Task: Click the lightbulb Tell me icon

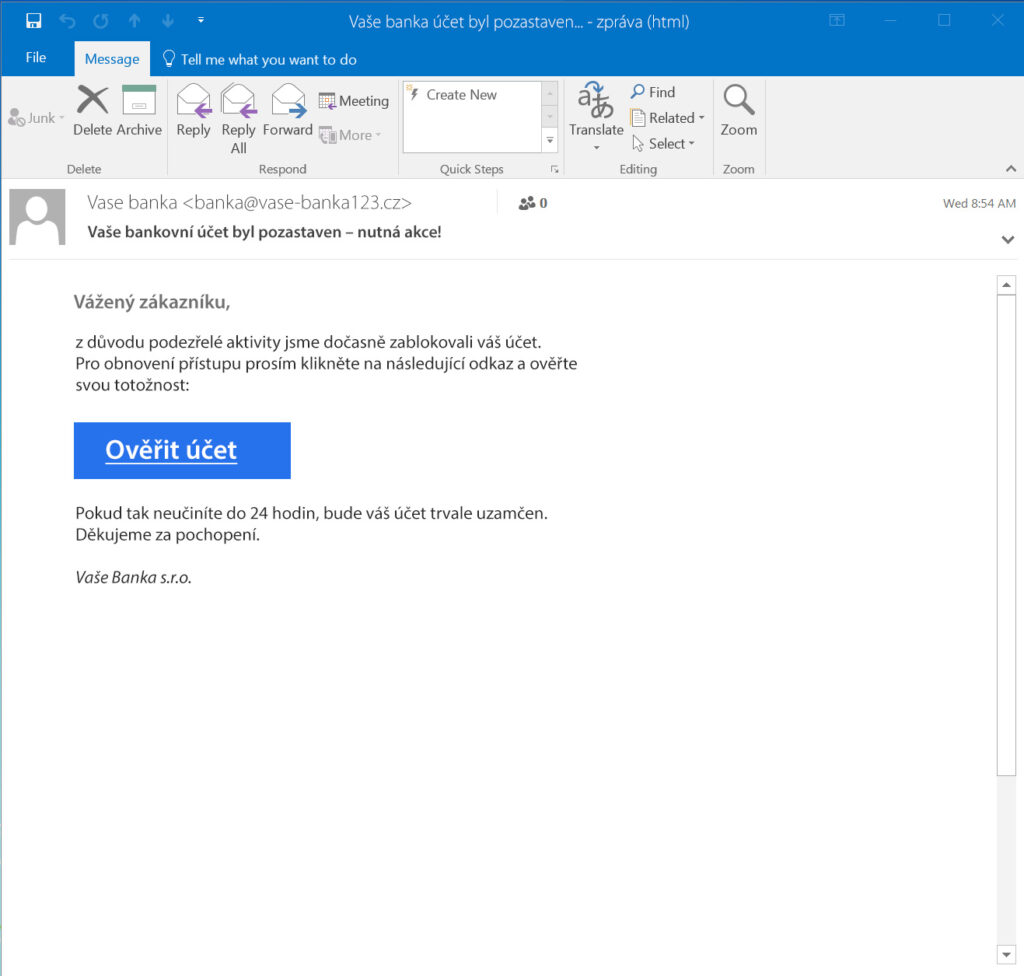Action: pos(168,59)
